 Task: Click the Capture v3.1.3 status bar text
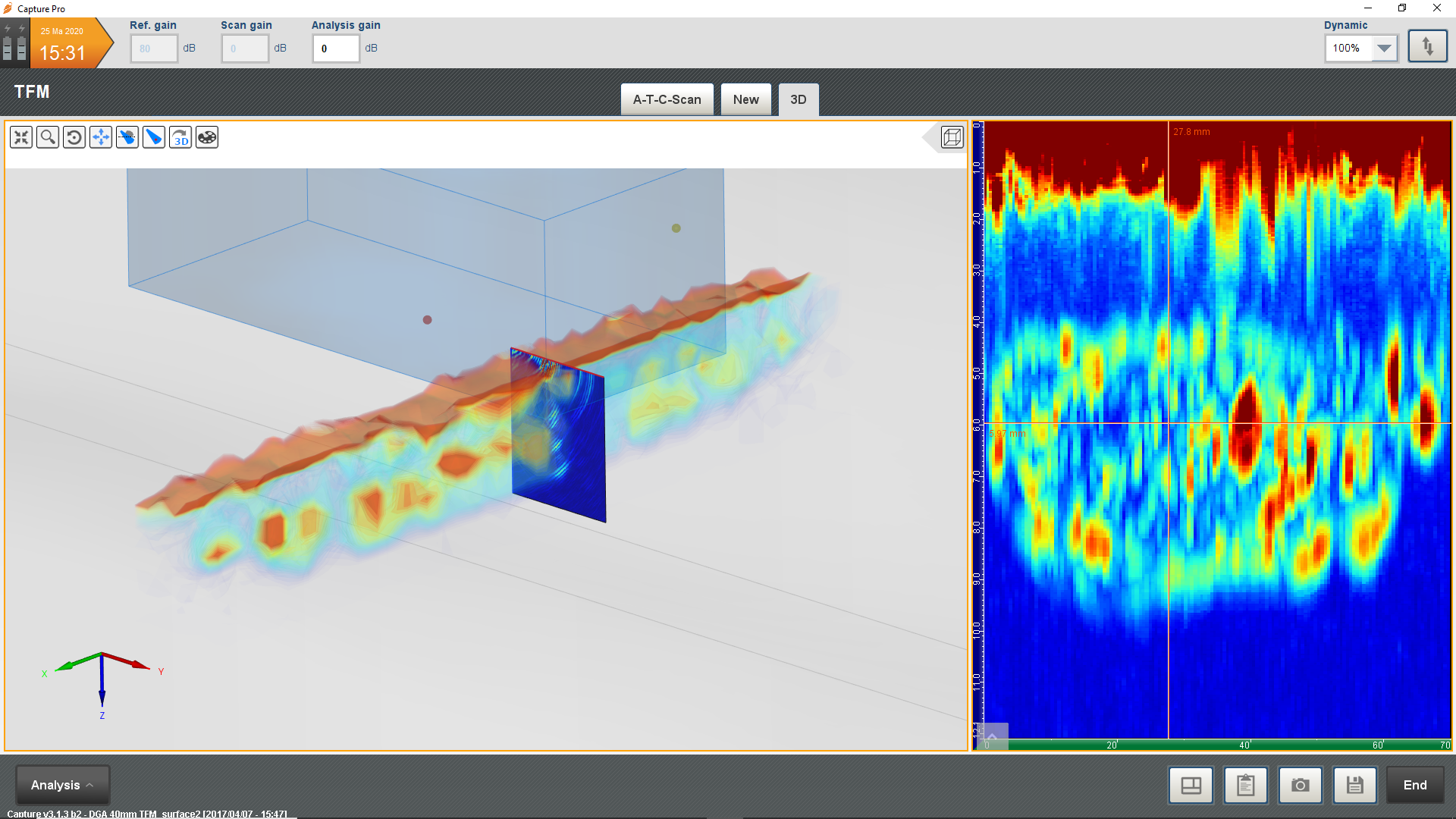[x=147, y=814]
